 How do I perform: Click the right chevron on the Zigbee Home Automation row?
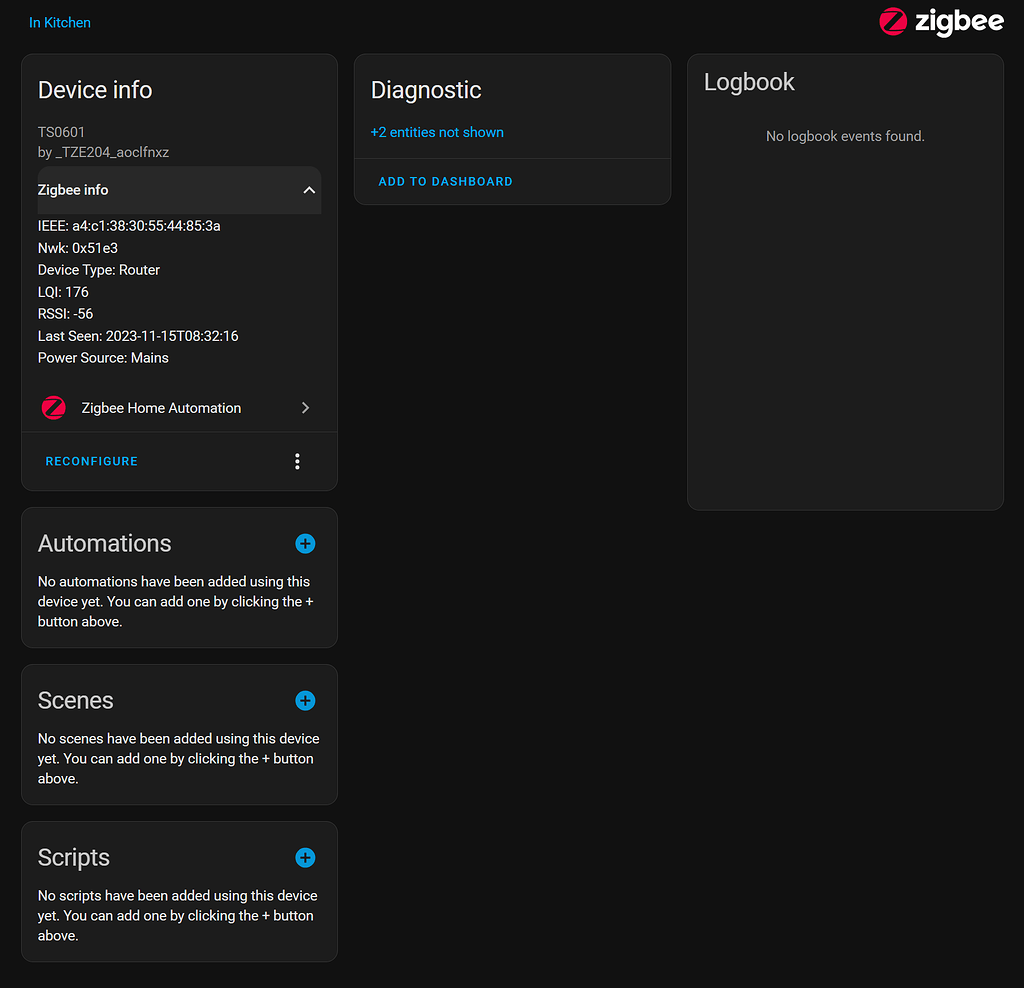pos(305,407)
